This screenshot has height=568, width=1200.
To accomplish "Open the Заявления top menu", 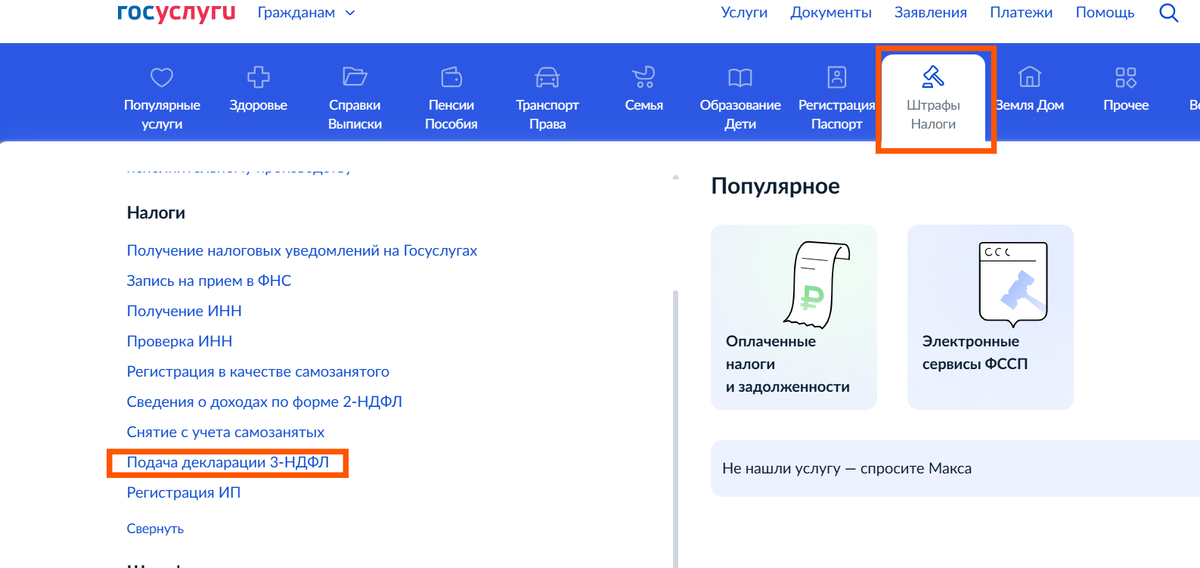I will [931, 13].
